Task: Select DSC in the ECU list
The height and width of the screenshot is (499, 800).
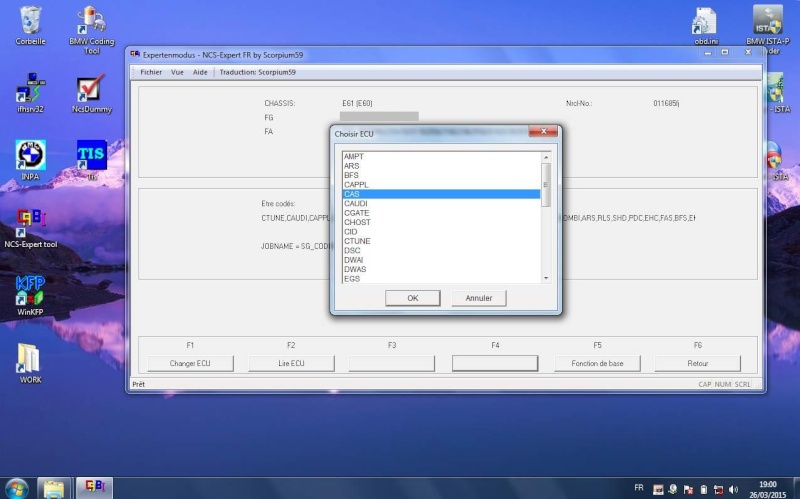Action: 441,251
